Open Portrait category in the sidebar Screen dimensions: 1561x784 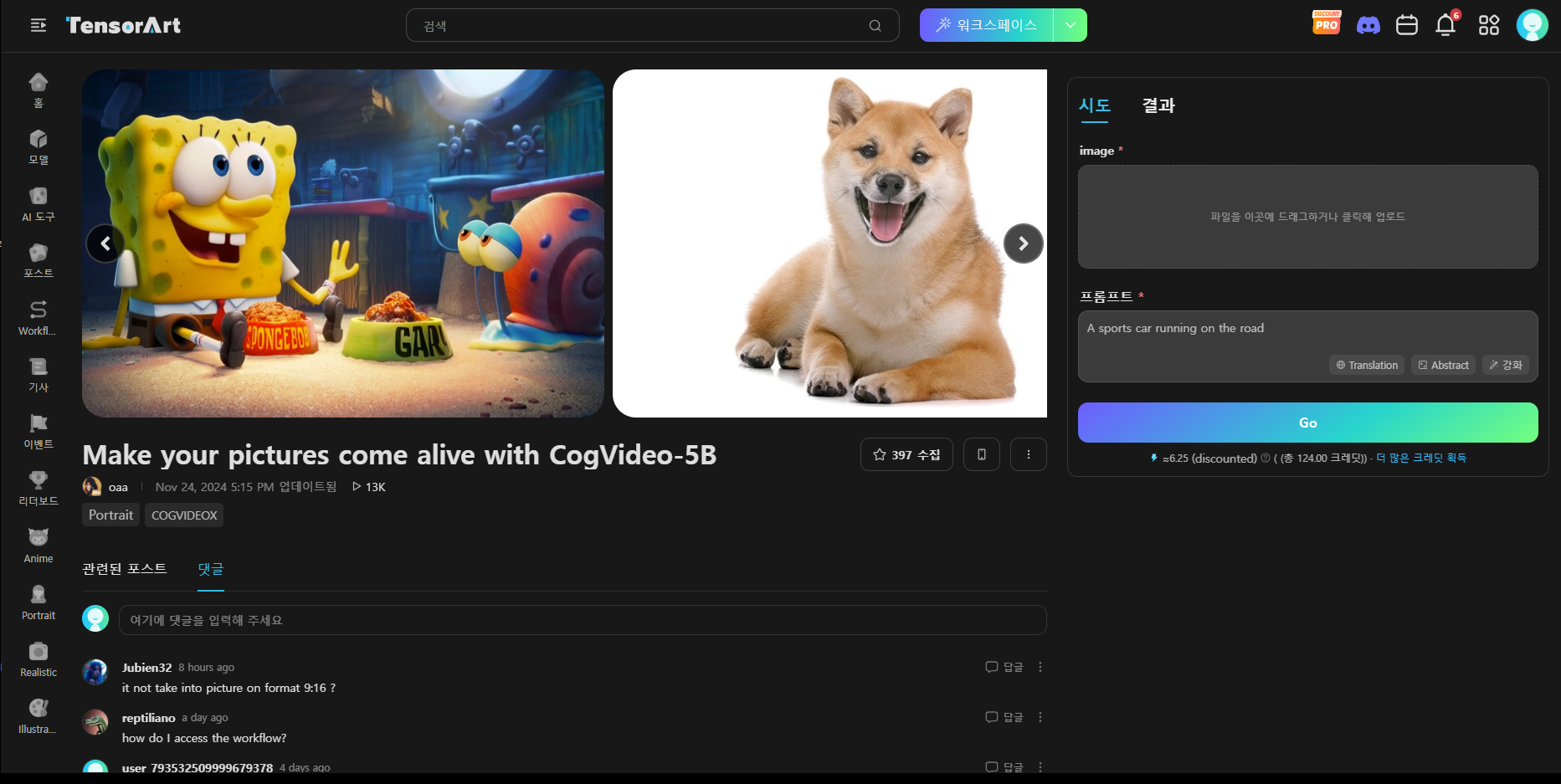pos(39,602)
